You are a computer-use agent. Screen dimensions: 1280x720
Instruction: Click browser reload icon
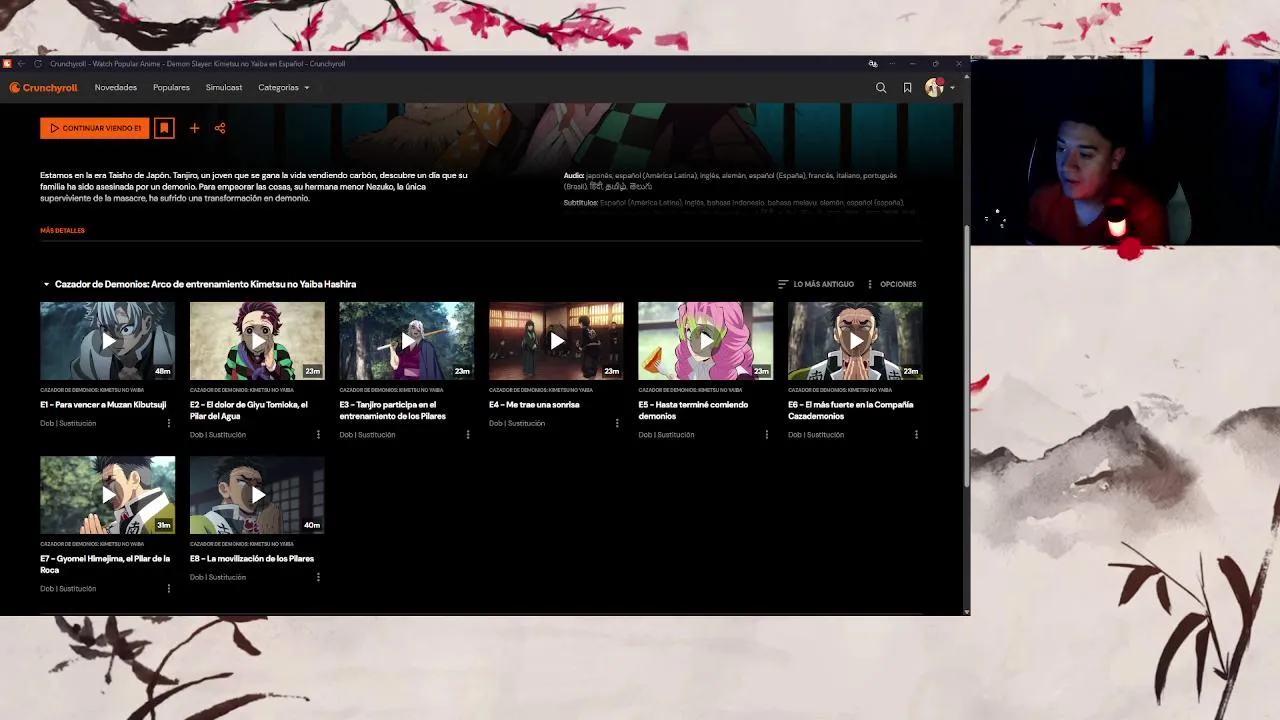(38, 64)
